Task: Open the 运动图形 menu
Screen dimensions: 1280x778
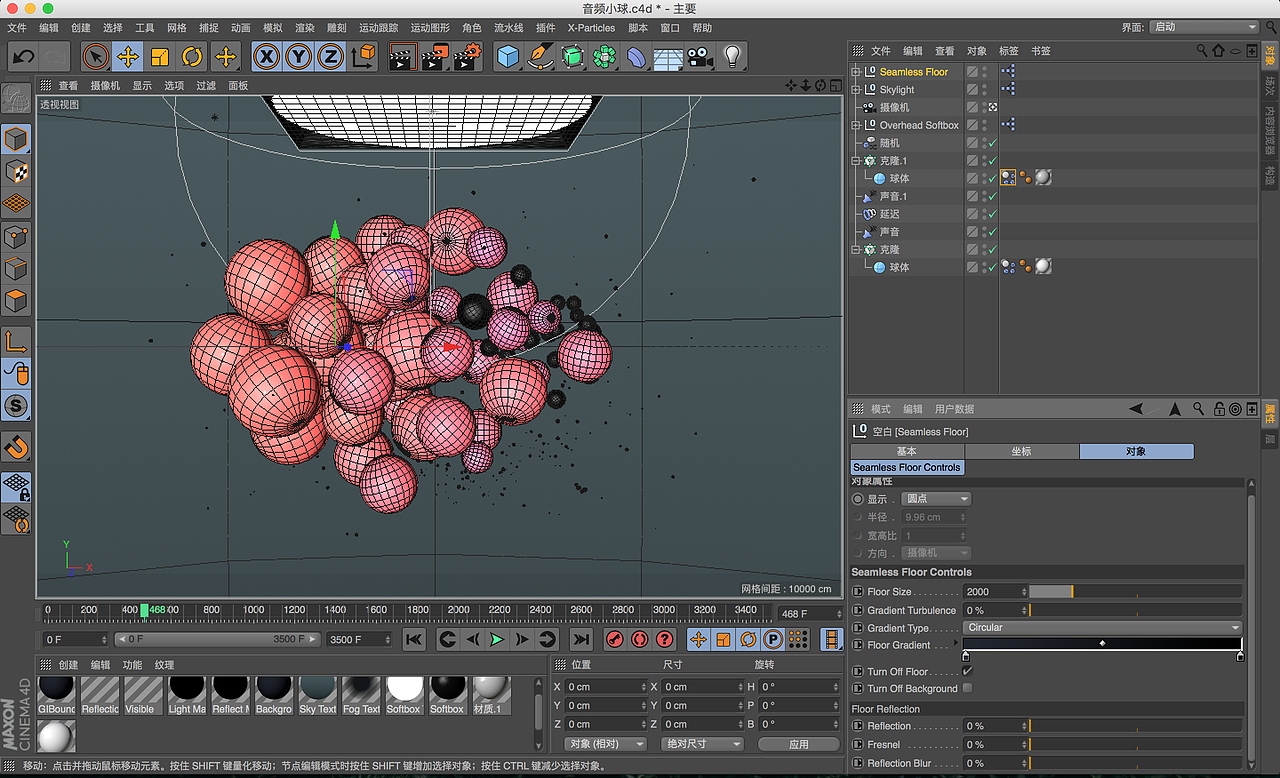Action: pos(430,28)
